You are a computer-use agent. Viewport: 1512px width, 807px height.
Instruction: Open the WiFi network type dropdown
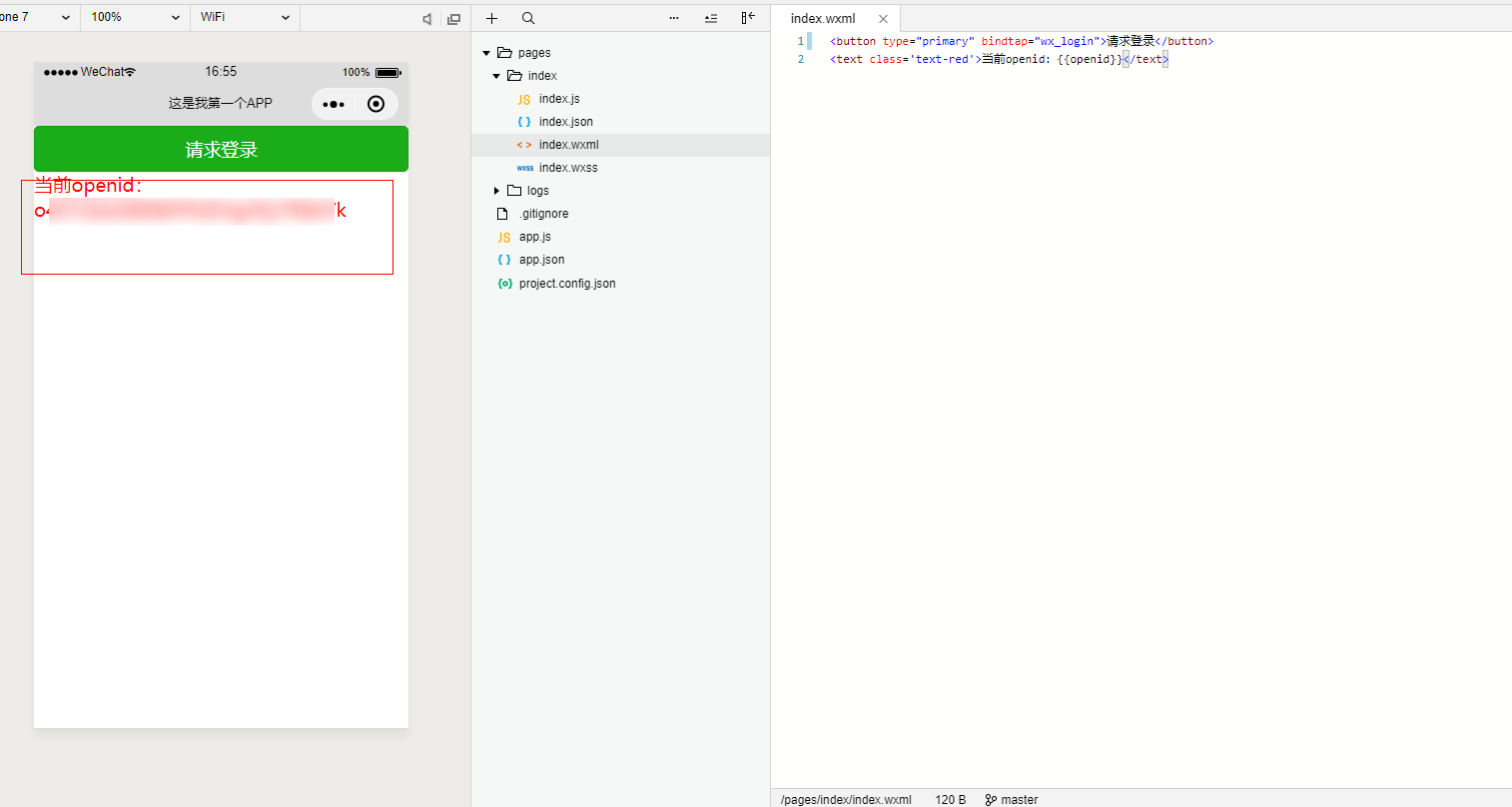[245, 17]
